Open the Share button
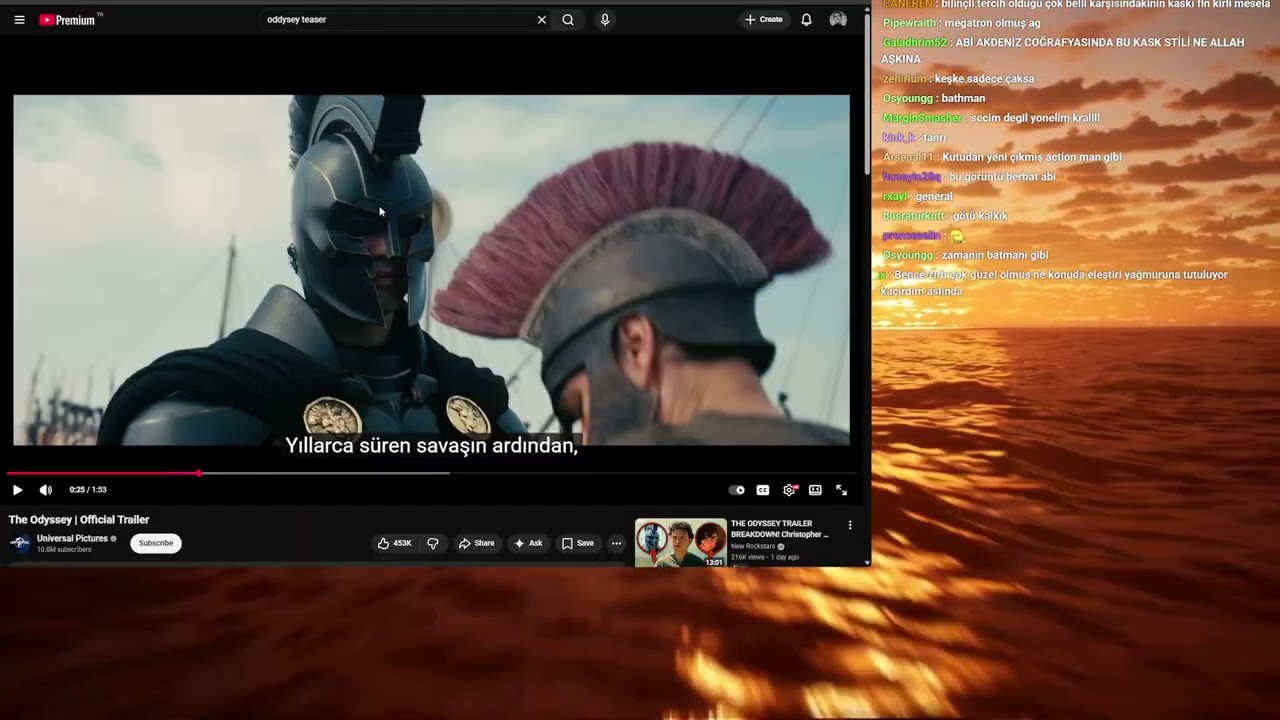1280x720 pixels. coord(476,543)
